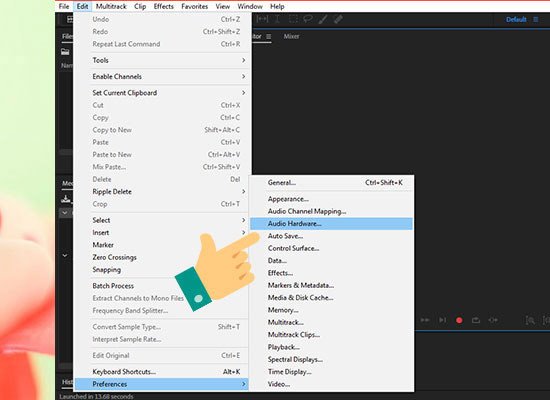This screenshot has height=400, width=550.
Task: Open the Effects menu
Action: pyautogui.click(x=163, y=6)
